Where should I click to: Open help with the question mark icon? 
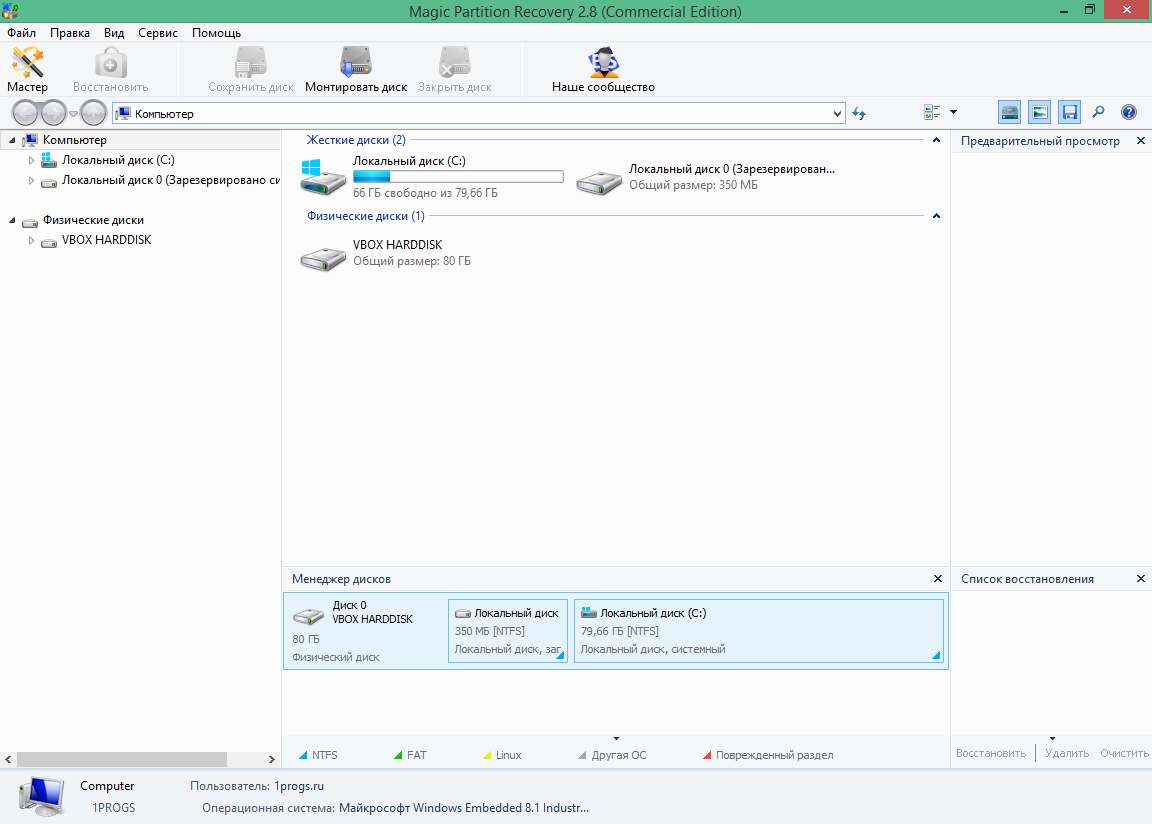tap(1128, 112)
